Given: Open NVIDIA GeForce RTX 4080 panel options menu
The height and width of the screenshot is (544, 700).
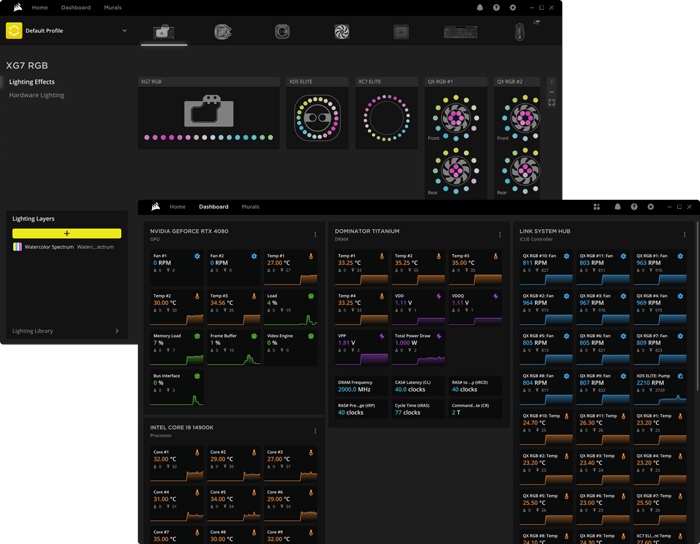Looking at the screenshot, I should click(x=315, y=235).
